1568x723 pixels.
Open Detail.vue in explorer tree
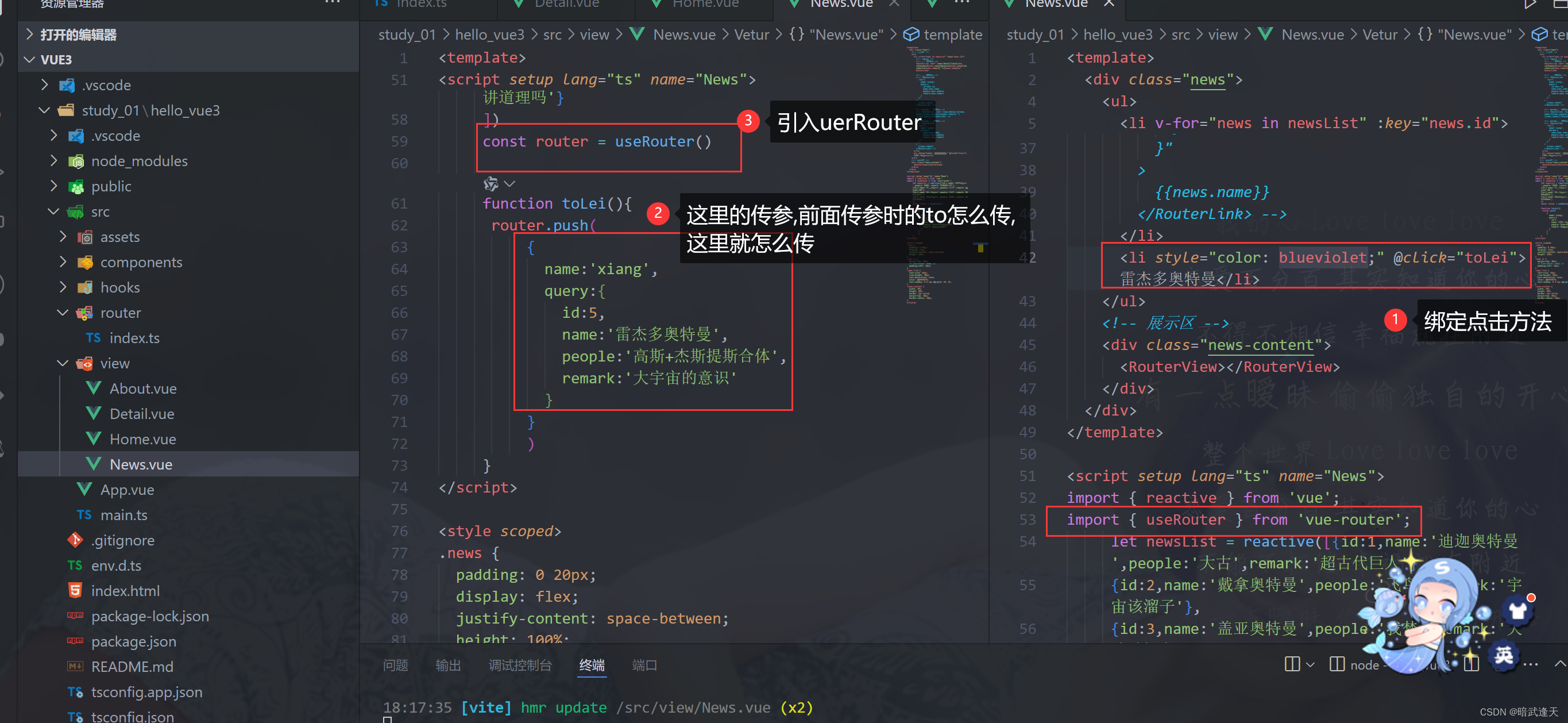click(x=142, y=414)
